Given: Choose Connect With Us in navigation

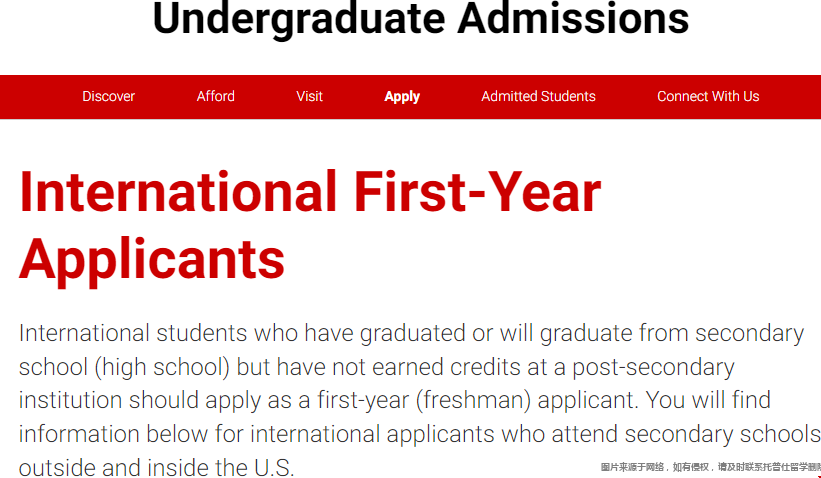Looking at the screenshot, I should tap(708, 96).
